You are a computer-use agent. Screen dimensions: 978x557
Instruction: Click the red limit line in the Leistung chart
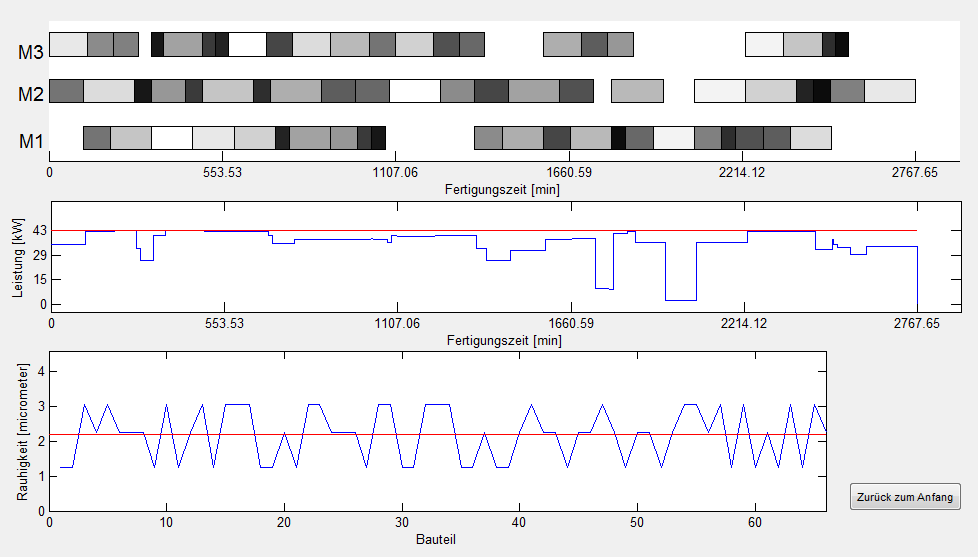(484, 231)
